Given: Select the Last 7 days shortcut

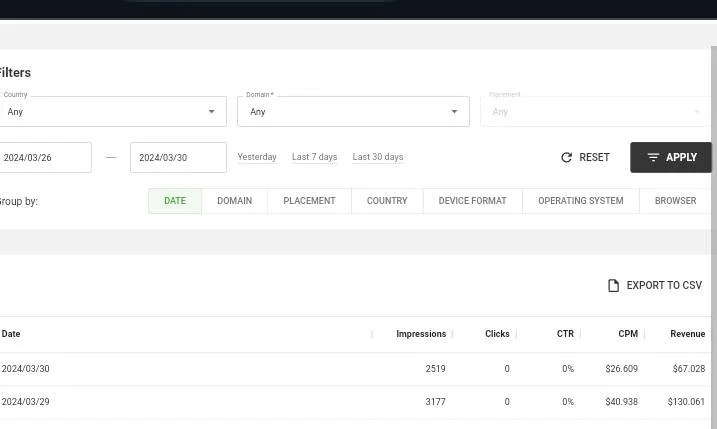Looking at the screenshot, I should coord(315,157).
